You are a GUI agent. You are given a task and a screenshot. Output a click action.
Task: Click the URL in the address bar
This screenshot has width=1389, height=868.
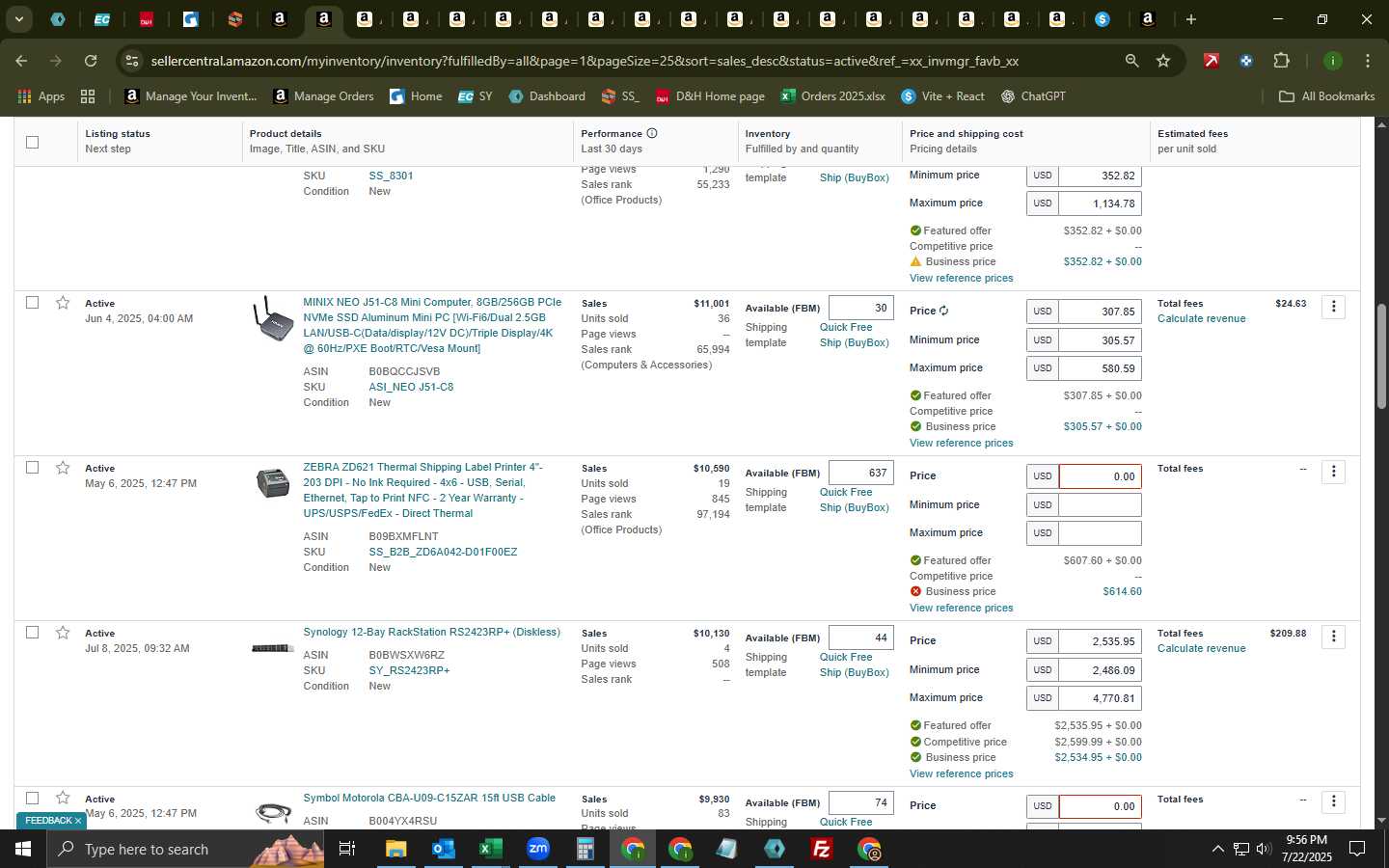tap(585, 61)
